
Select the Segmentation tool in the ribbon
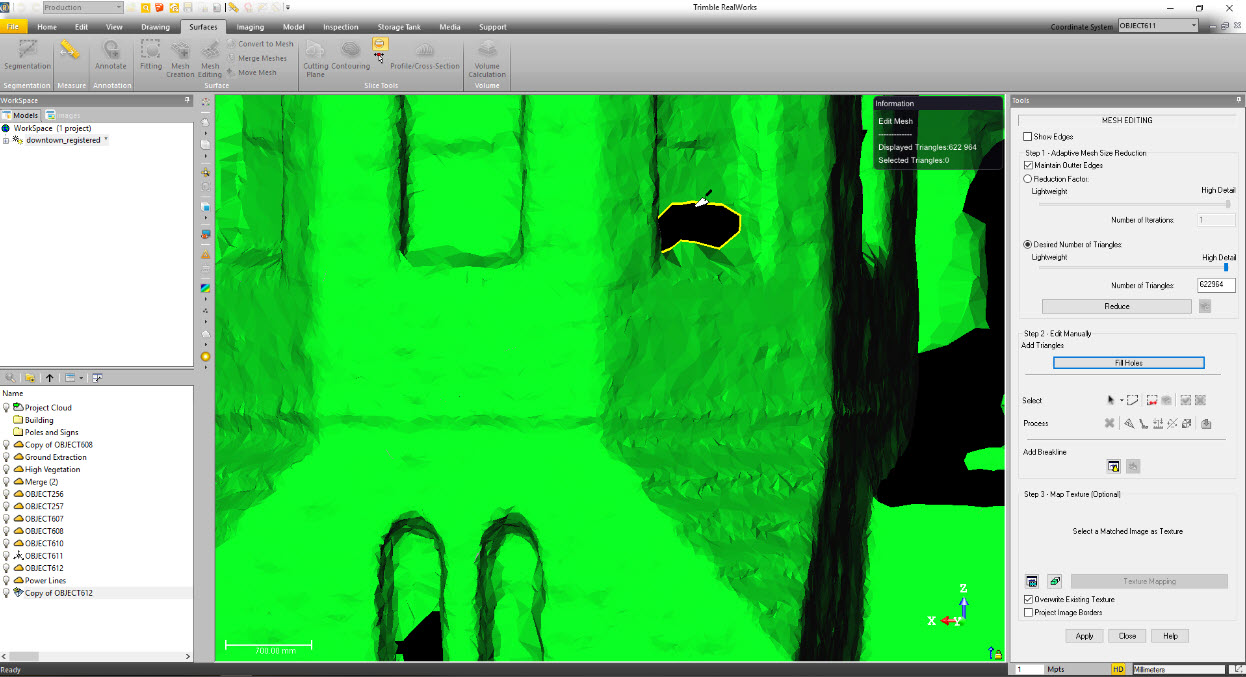27,58
